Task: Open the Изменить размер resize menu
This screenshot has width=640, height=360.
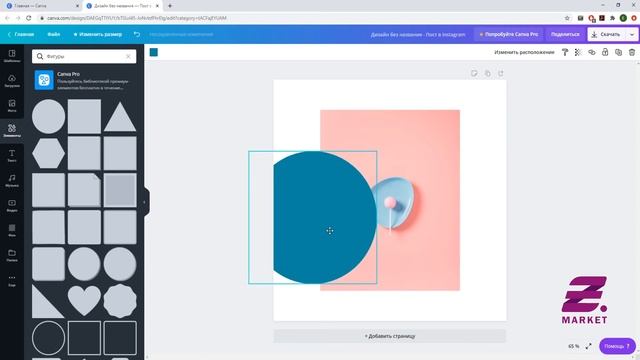Action: click(x=98, y=34)
